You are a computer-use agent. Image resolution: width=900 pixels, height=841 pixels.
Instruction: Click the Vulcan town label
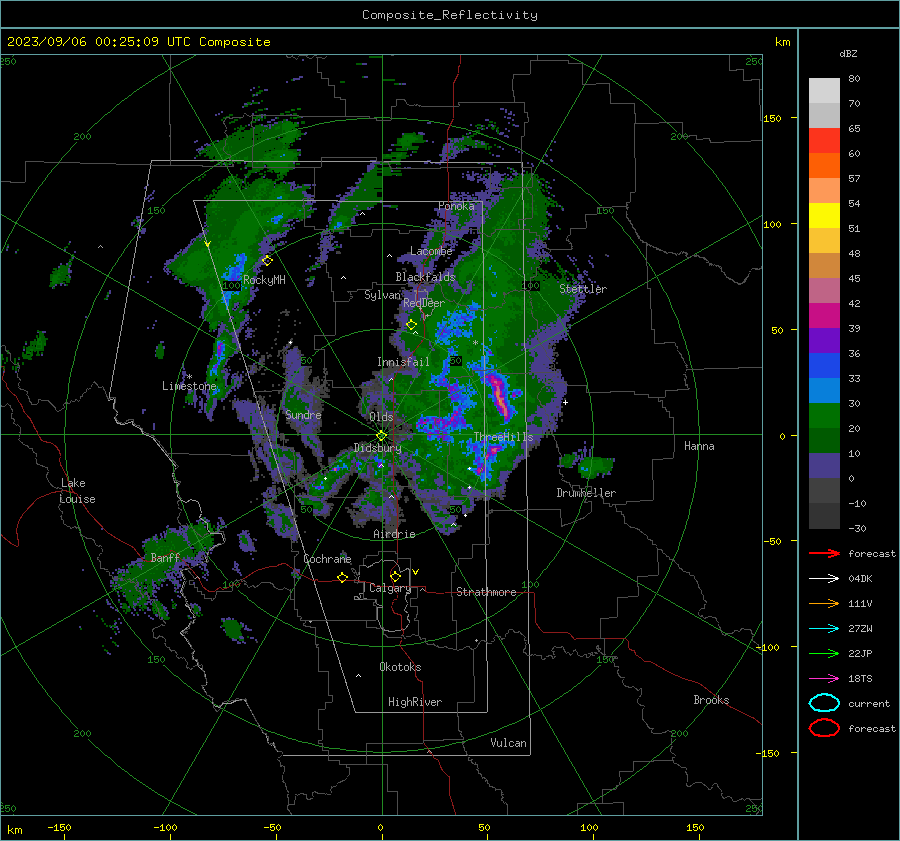[x=508, y=743]
